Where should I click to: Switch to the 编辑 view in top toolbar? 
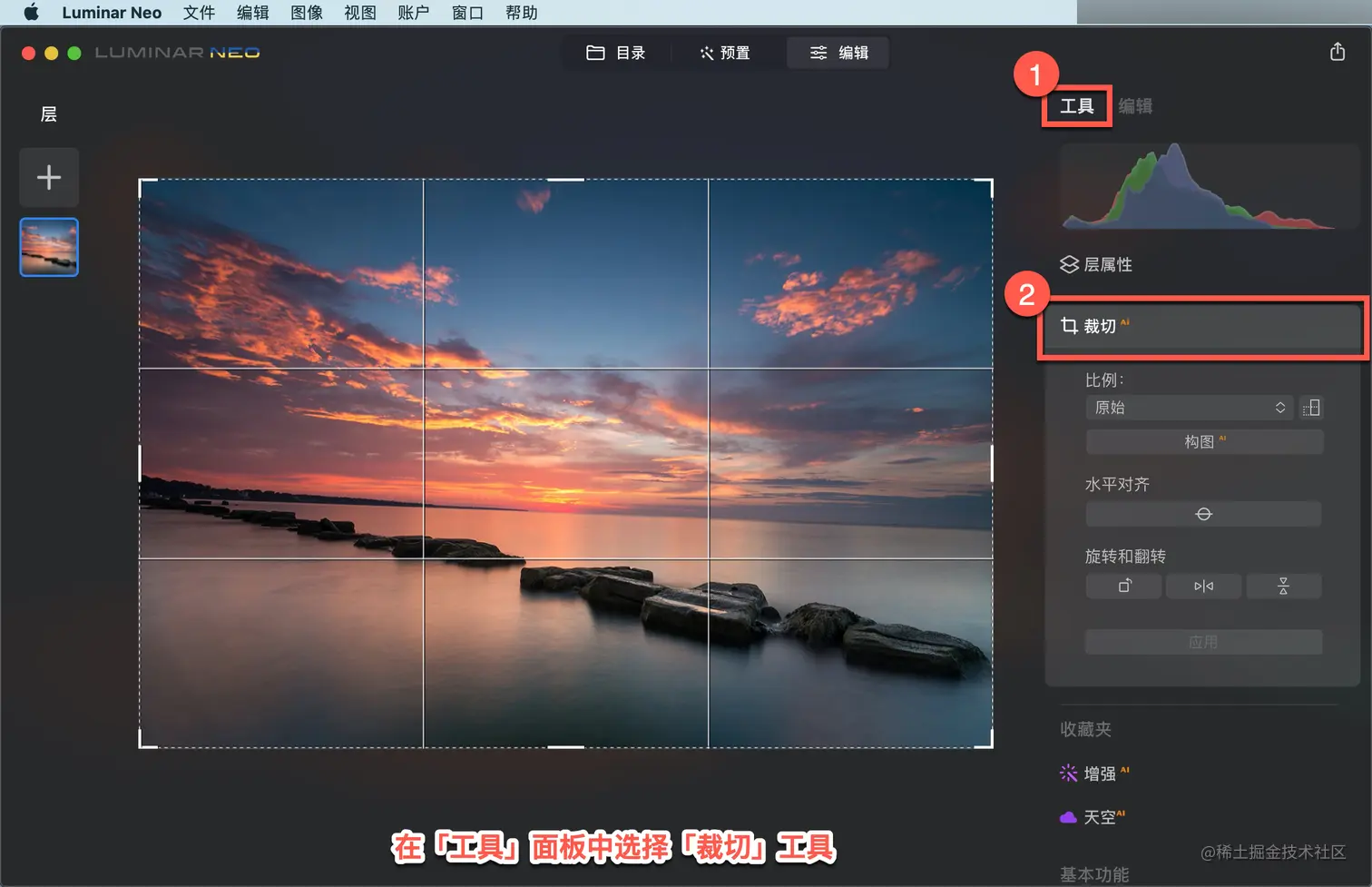point(838,53)
